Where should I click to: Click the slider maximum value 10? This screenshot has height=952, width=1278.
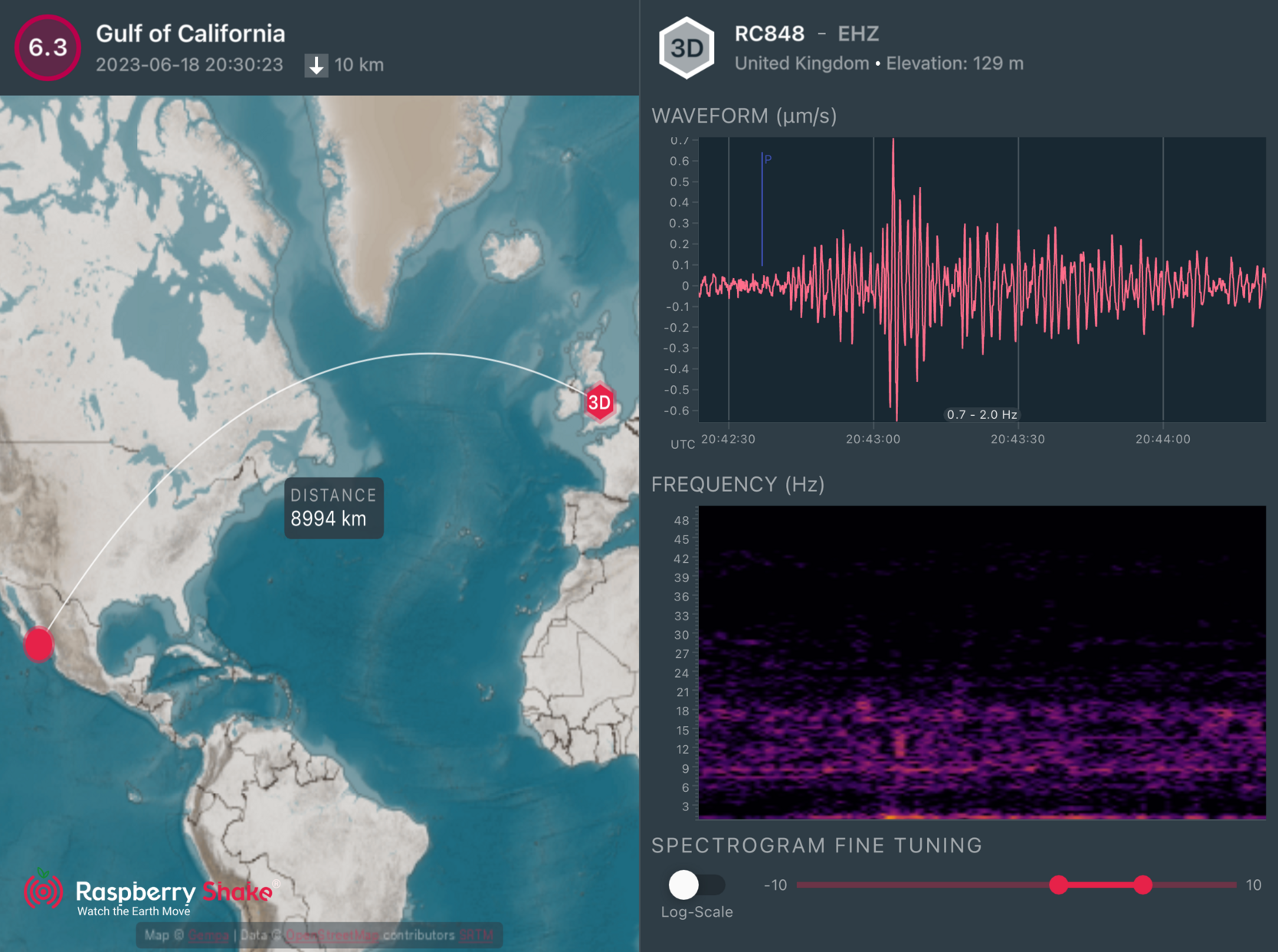pos(1253,885)
